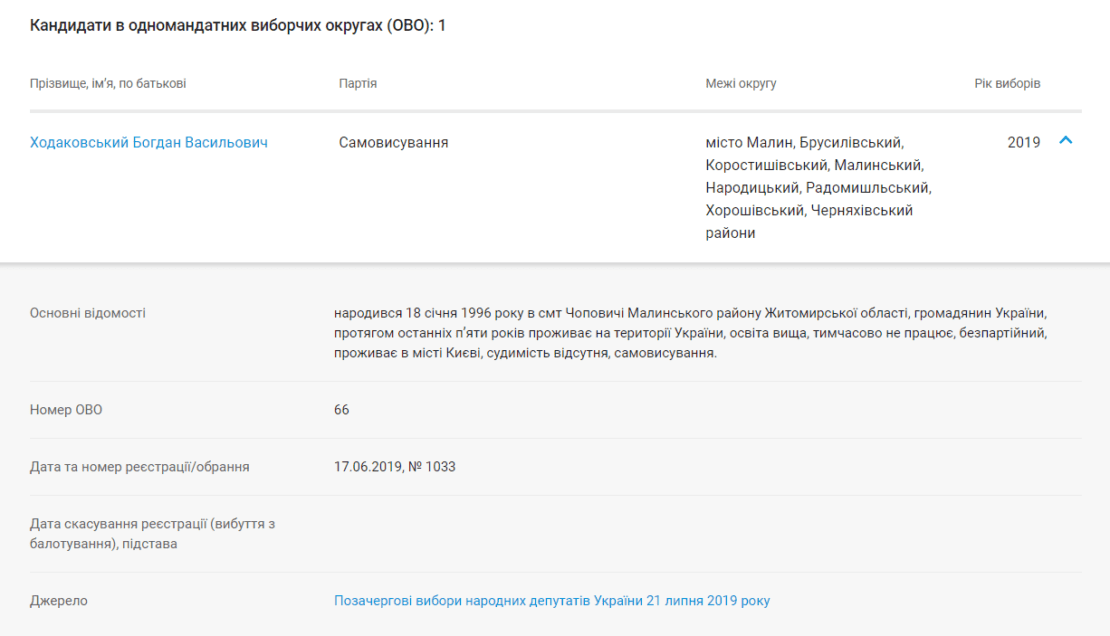Click the Рік виборів column header

(x=1007, y=84)
